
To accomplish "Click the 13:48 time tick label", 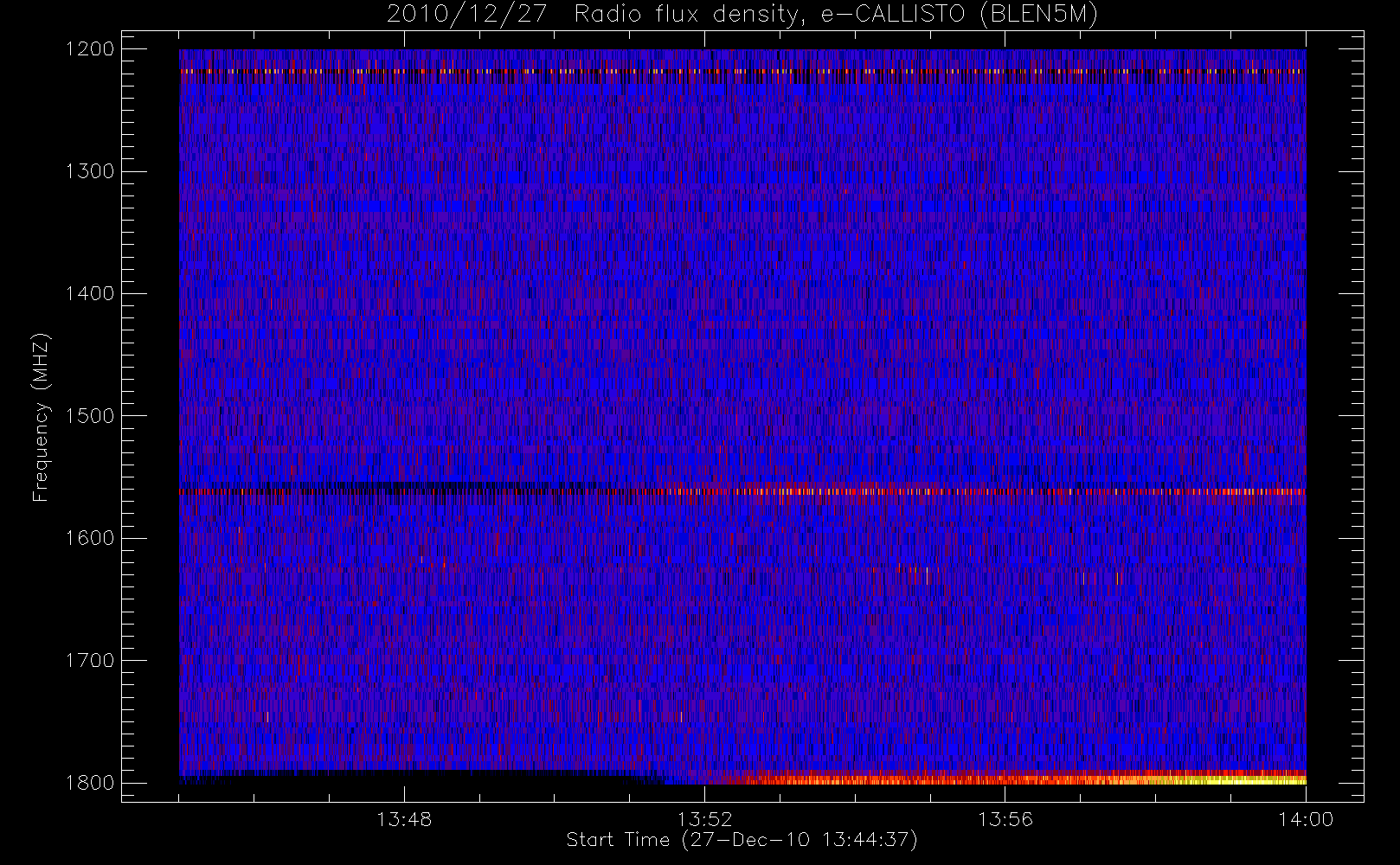I will tap(404, 819).
